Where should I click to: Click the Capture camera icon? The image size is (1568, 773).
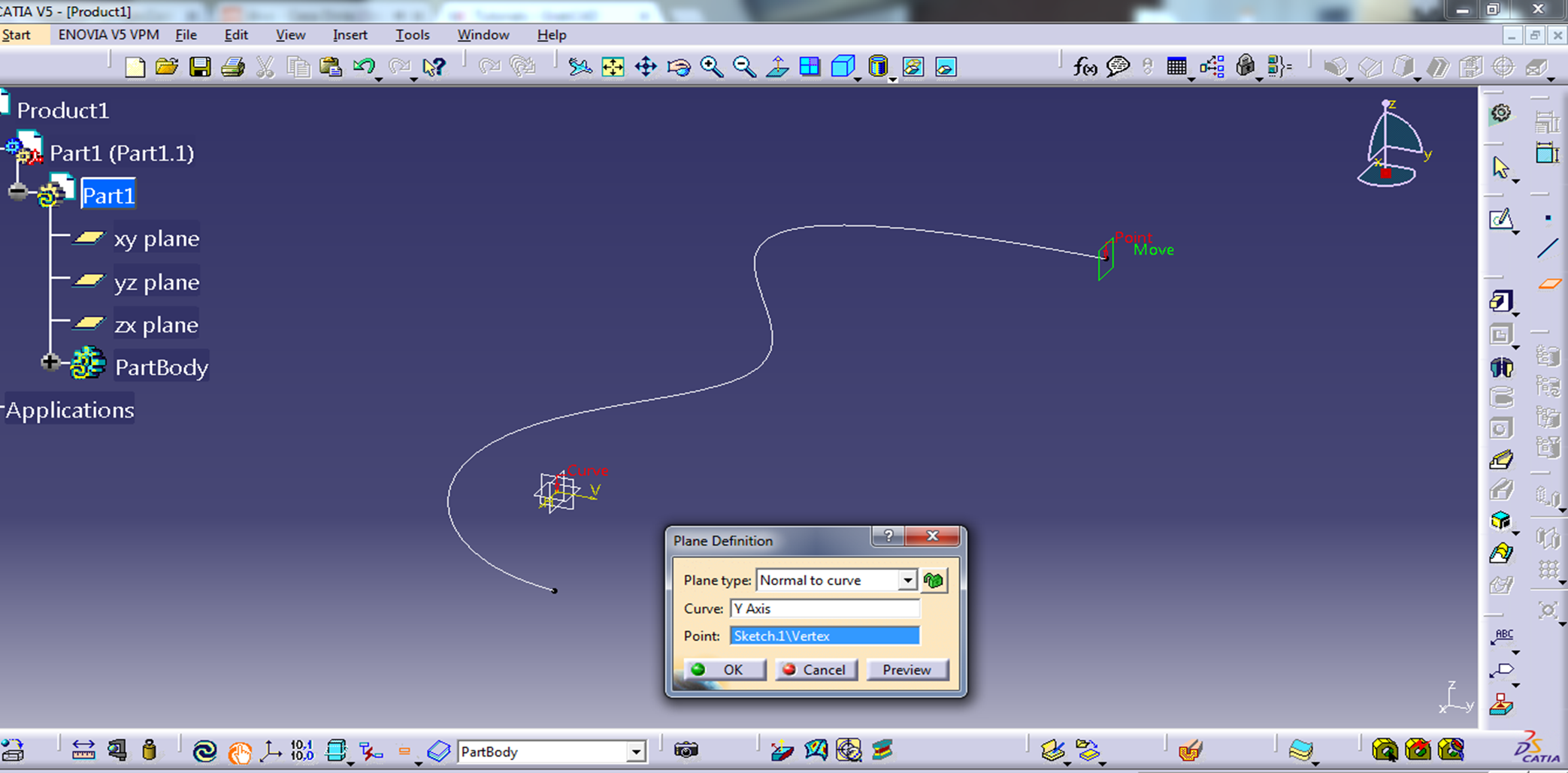pos(686,750)
